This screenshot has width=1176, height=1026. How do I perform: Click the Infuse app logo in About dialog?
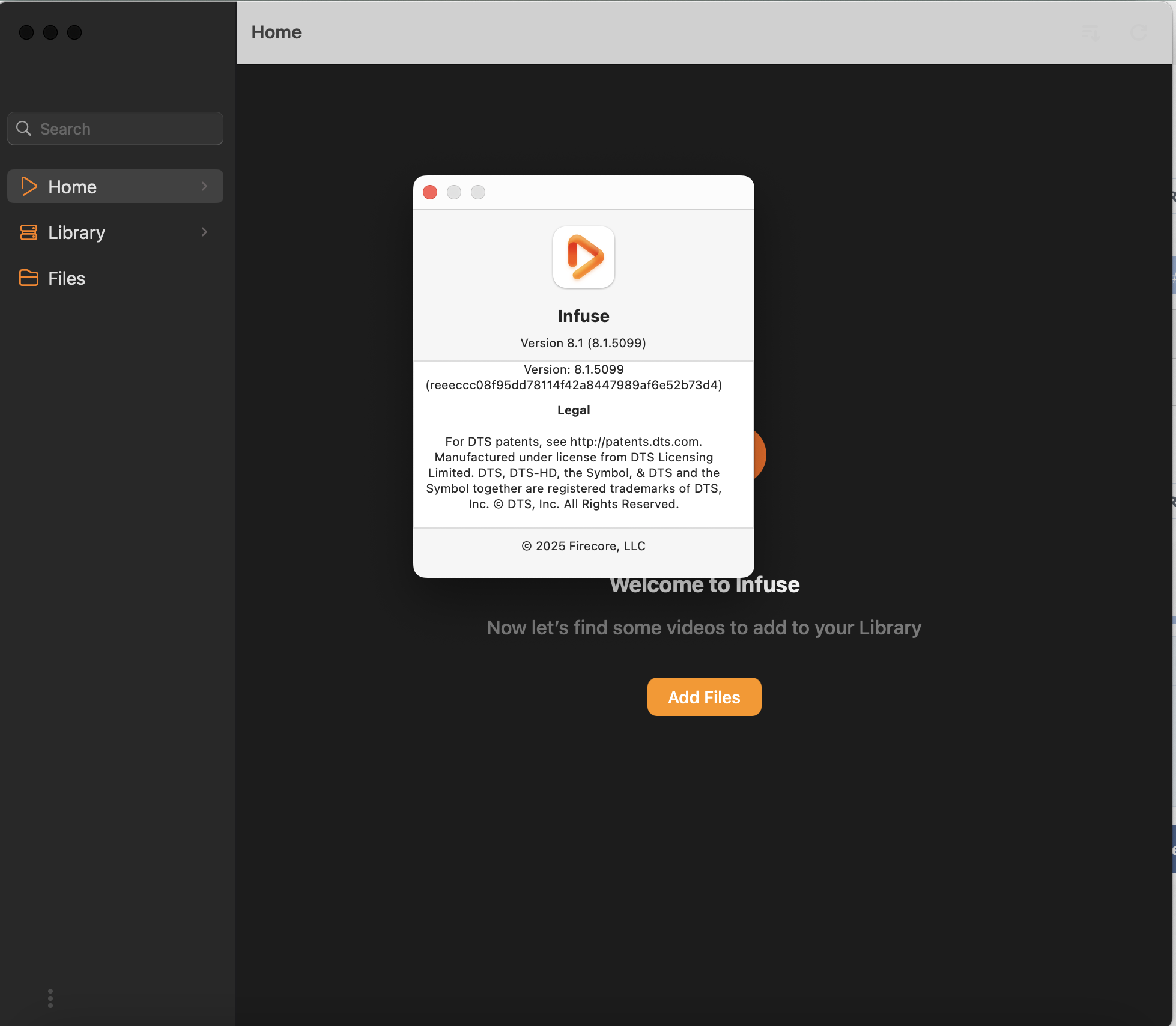pos(583,257)
